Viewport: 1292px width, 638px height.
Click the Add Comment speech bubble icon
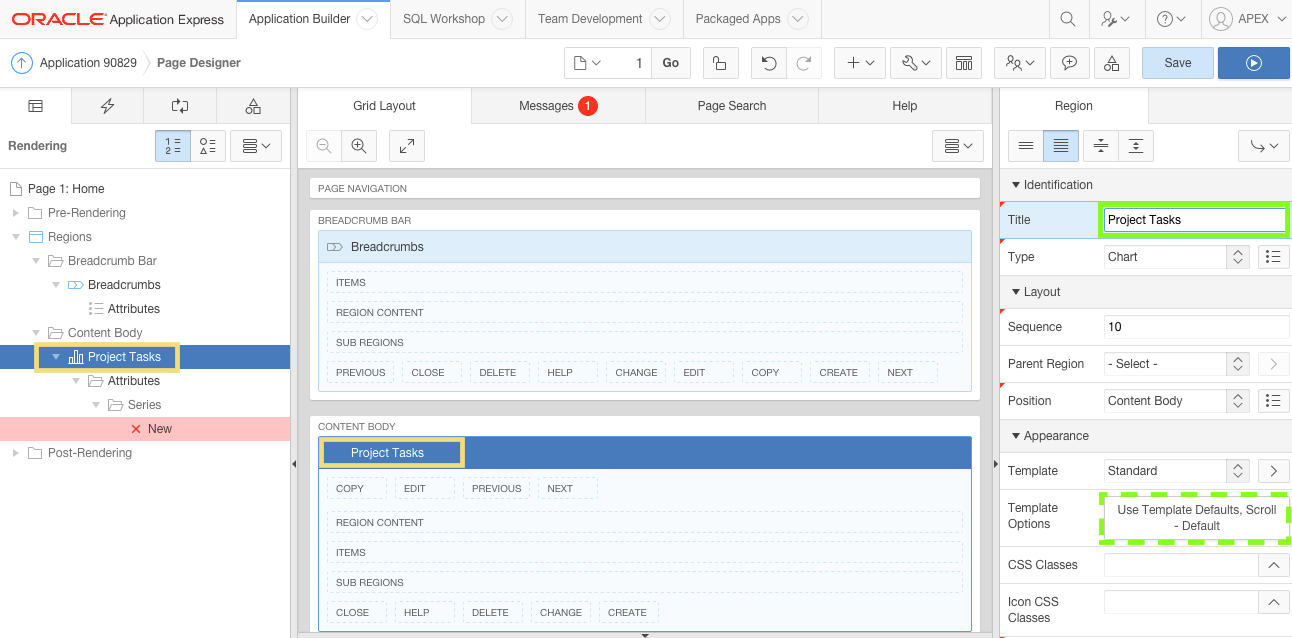1070,63
